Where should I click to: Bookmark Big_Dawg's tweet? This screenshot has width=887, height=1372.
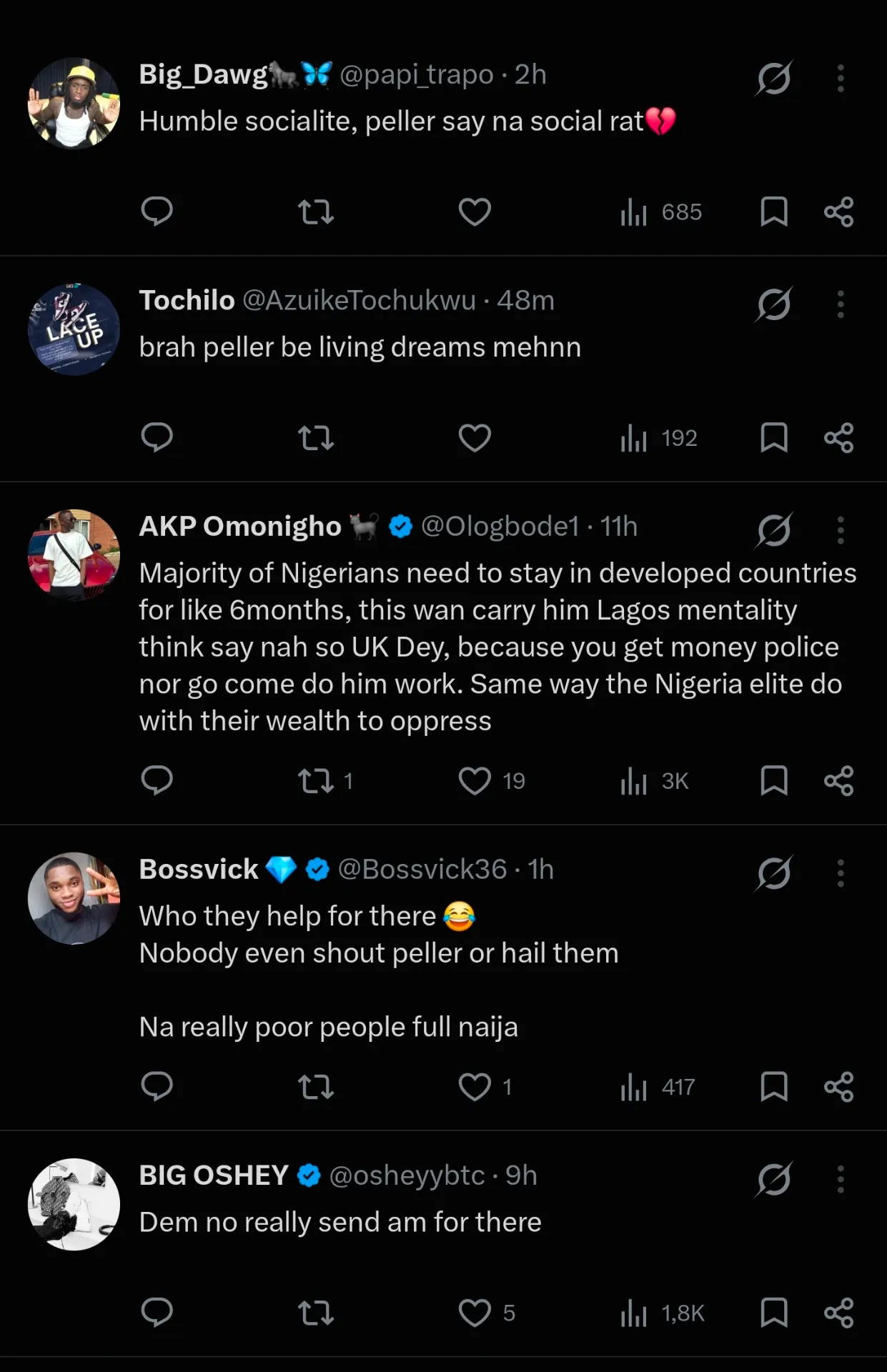774,212
